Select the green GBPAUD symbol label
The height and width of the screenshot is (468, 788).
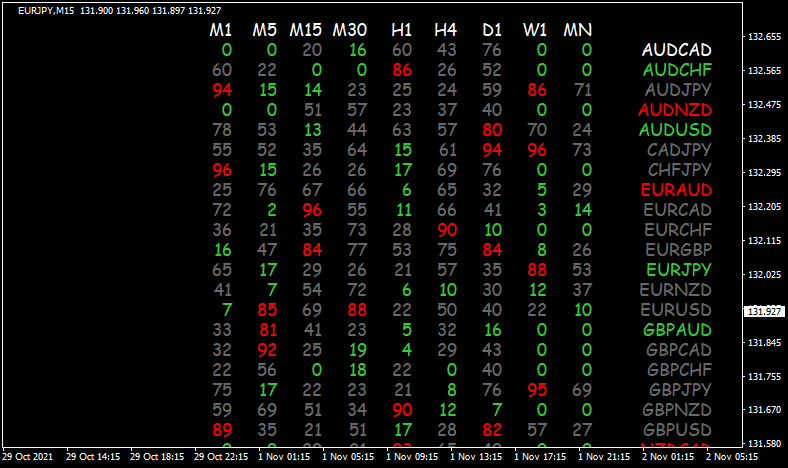[676, 330]
